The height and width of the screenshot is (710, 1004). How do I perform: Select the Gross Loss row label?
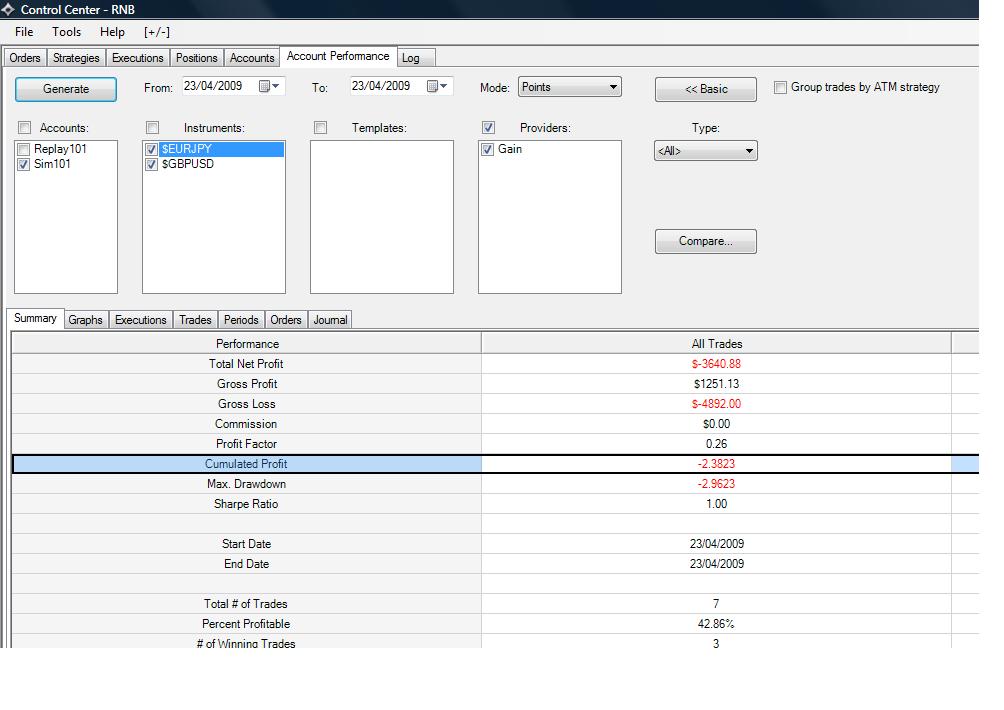pos(247,404)
